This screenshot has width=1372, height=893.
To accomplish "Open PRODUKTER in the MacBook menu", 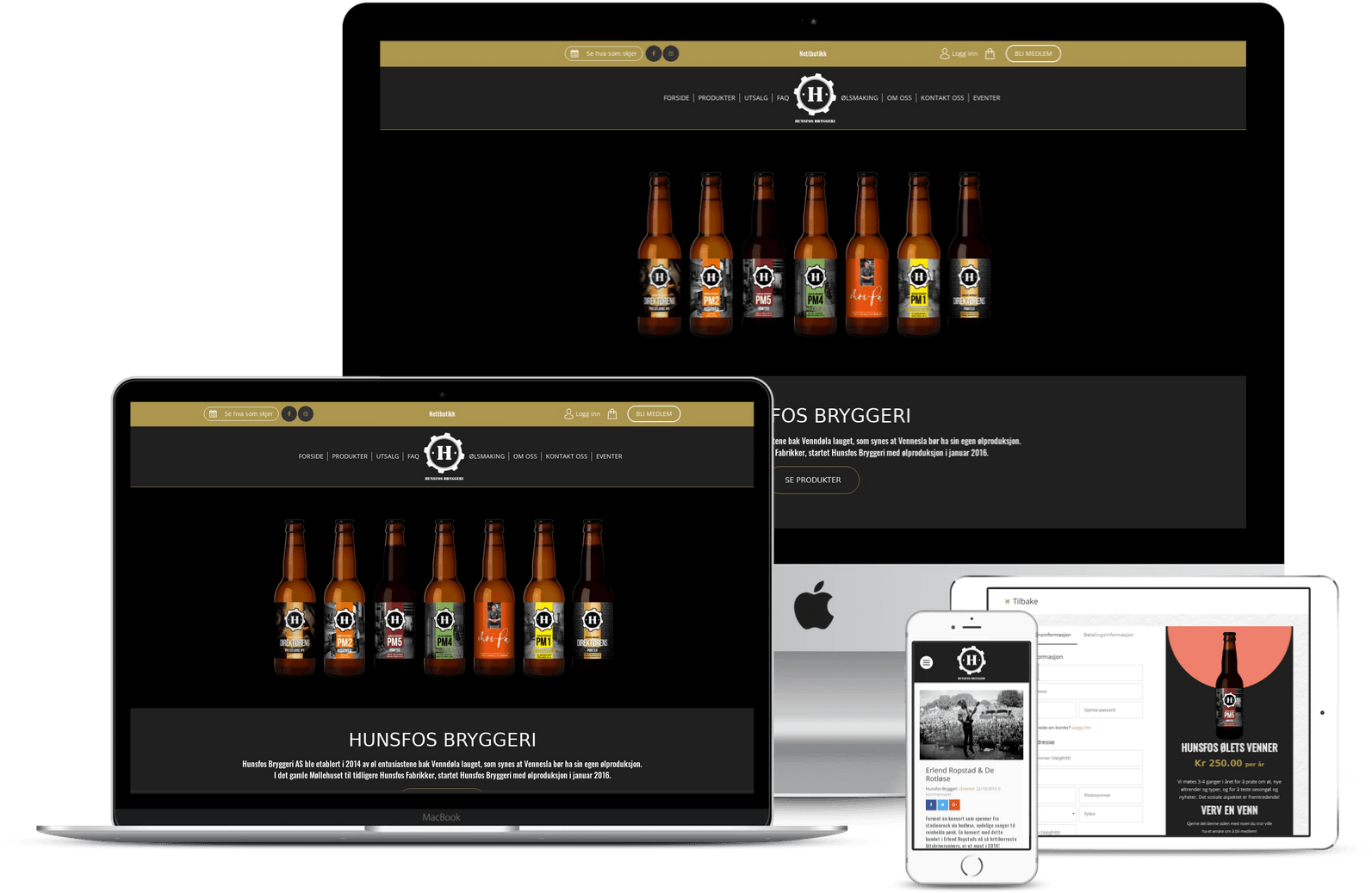I will [x=350, y=456].
